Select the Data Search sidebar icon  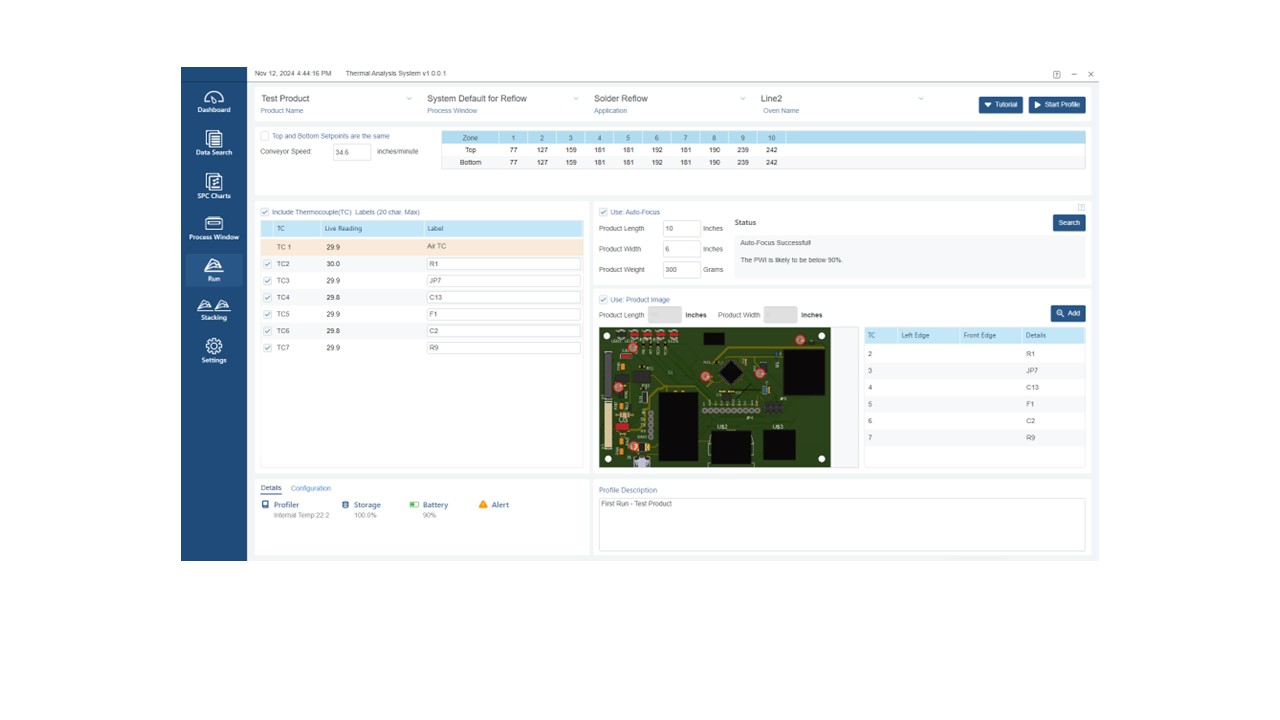tap(212, 141)
